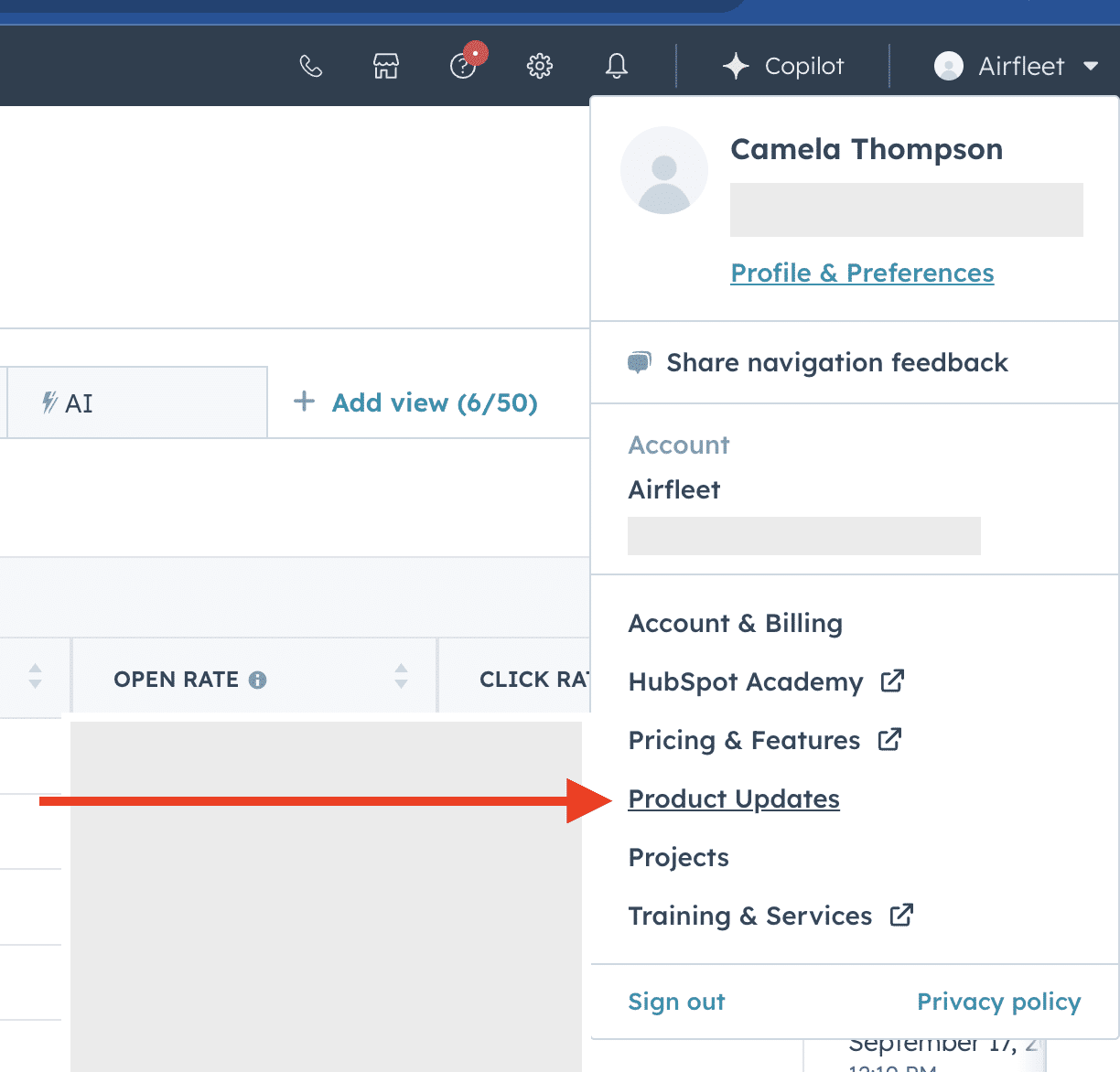Sign out of the account
The height and width of the screenshot is (1072, 1120).
pos(676,1002)
